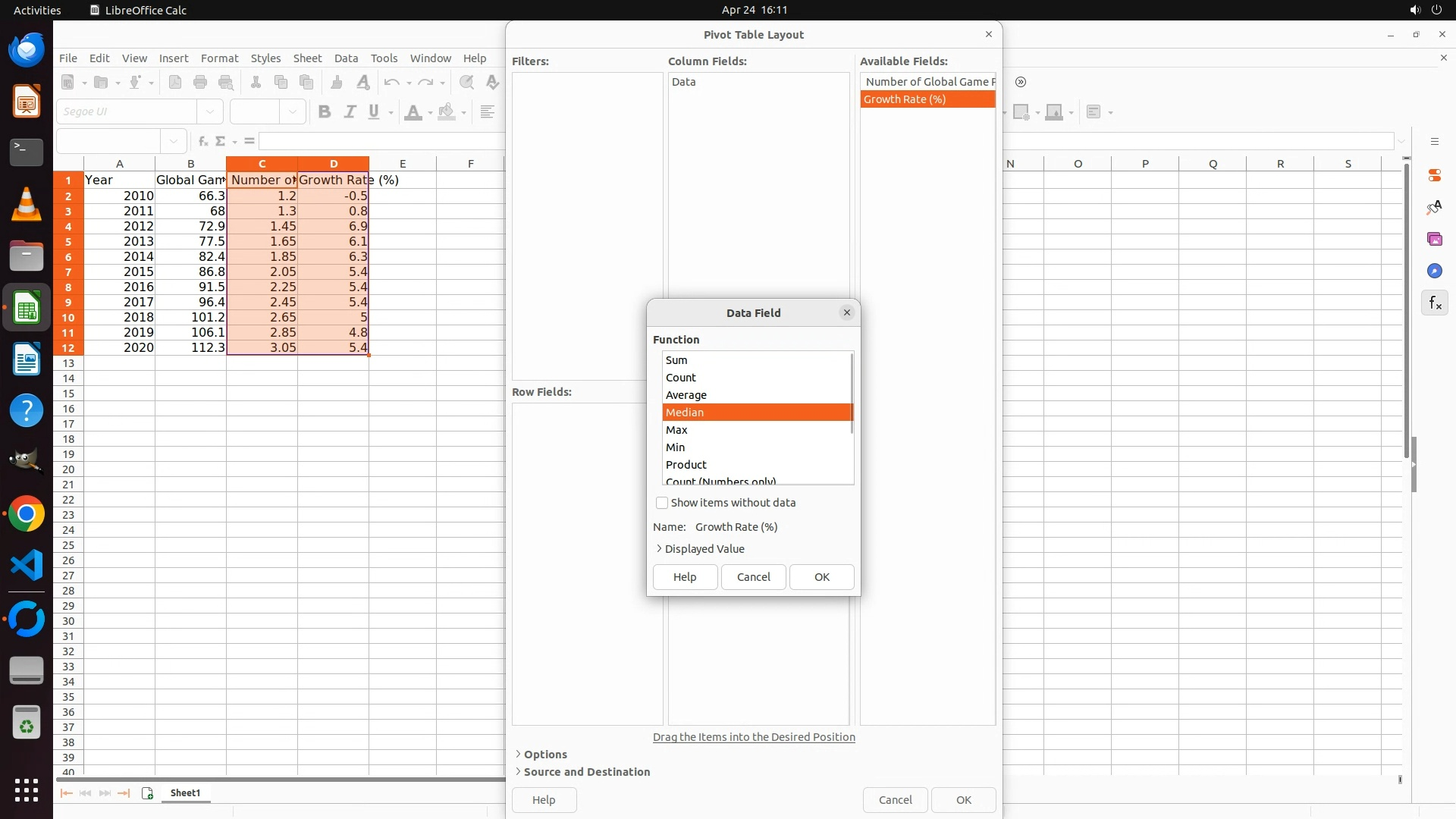Click the Cut scissors toolbar icon
Screen dimensions: 1456x819
click(256, 83)
